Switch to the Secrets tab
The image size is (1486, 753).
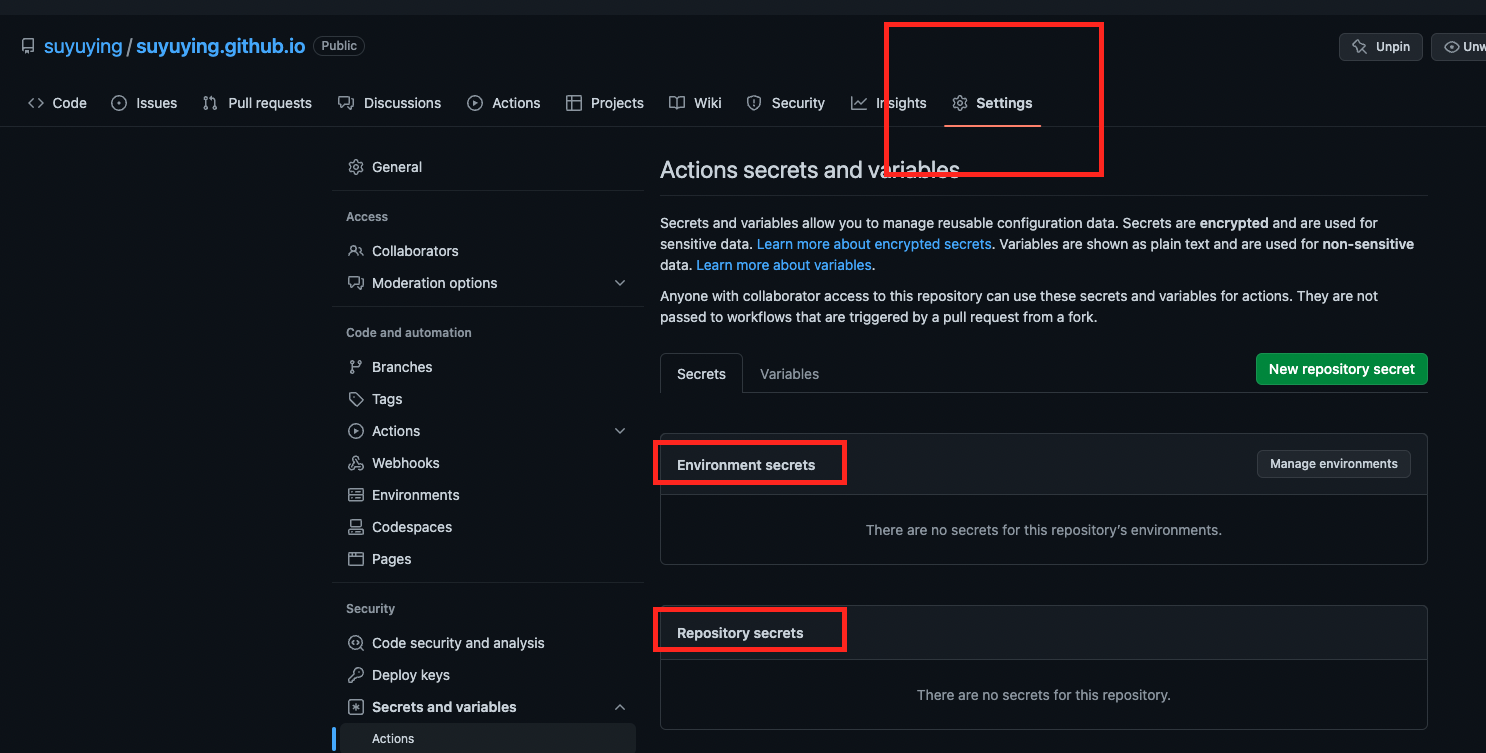(701, 373)
